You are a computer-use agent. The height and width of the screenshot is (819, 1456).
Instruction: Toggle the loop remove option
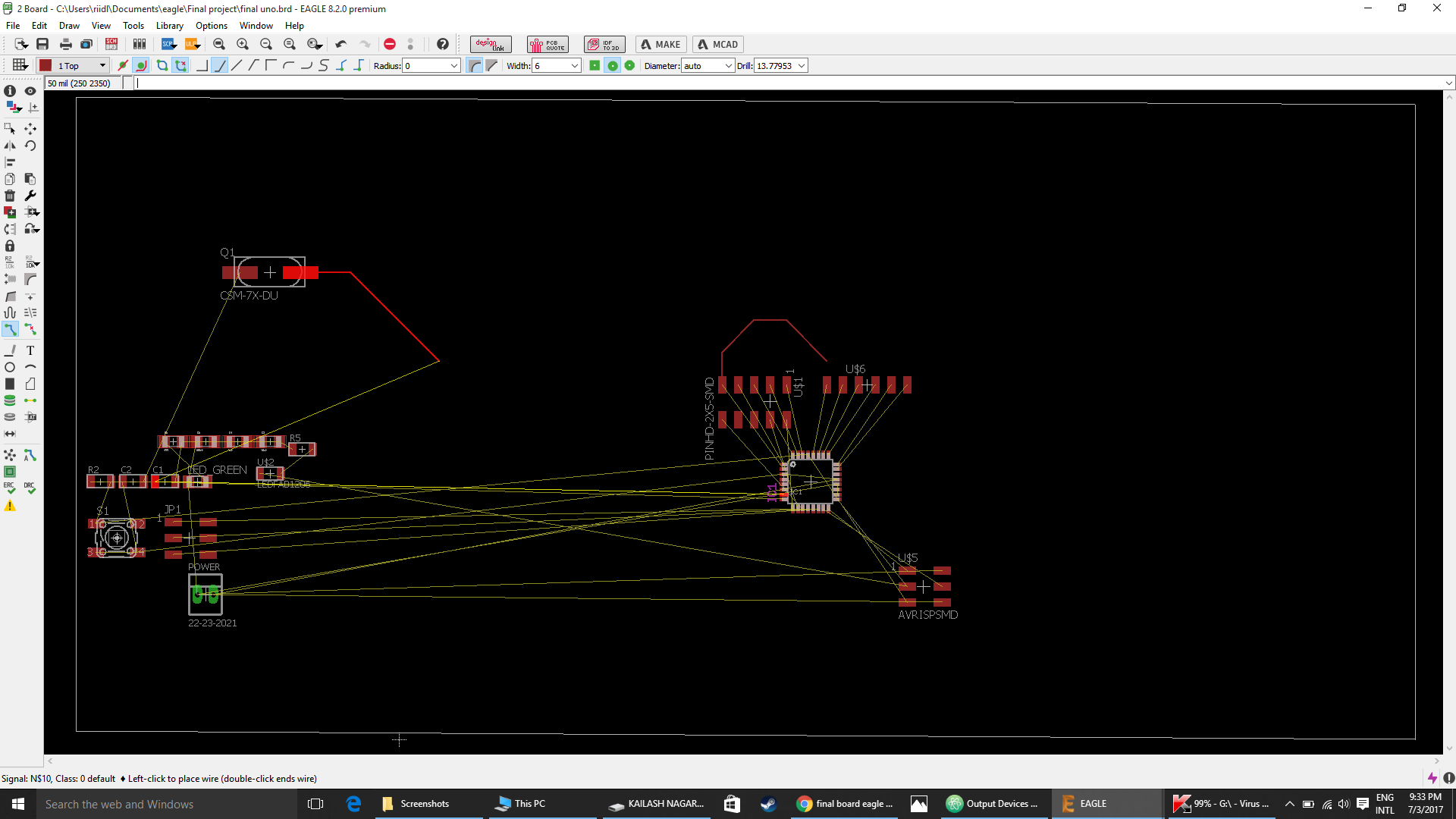[180, 66]
